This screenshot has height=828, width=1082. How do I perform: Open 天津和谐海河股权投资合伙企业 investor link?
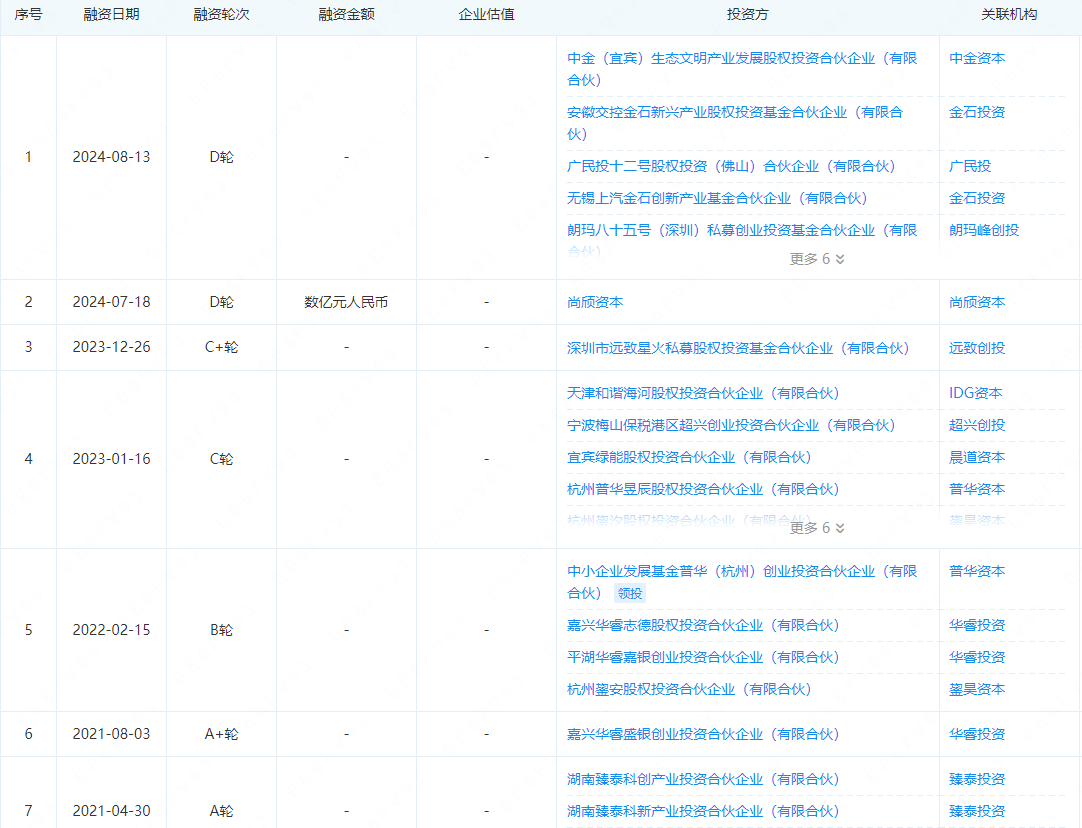pyautogui.click(x=702, y=393)
